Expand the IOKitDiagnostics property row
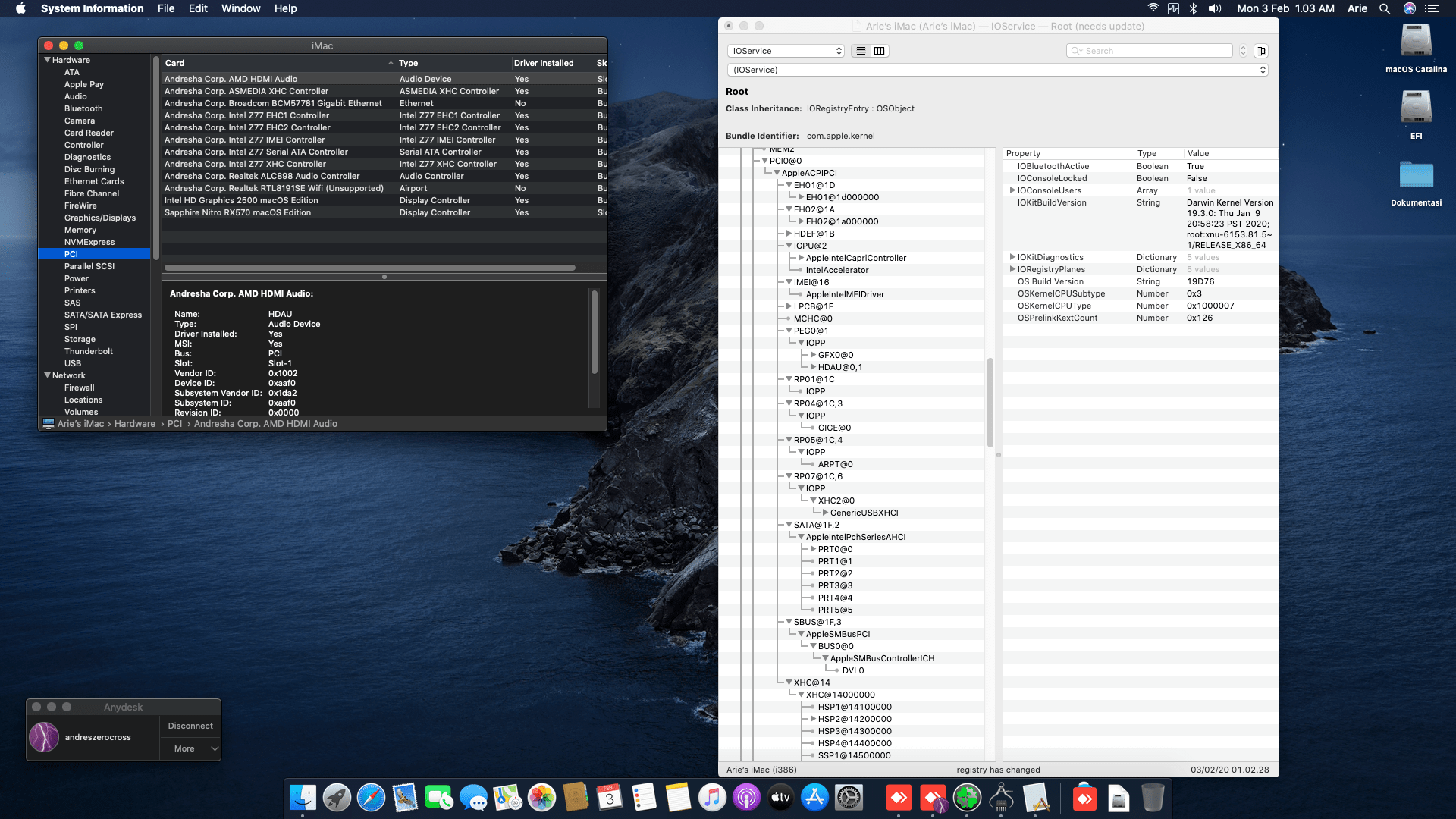The width and height of the screenshot is (1456, 819). [x=1012, y=257]
